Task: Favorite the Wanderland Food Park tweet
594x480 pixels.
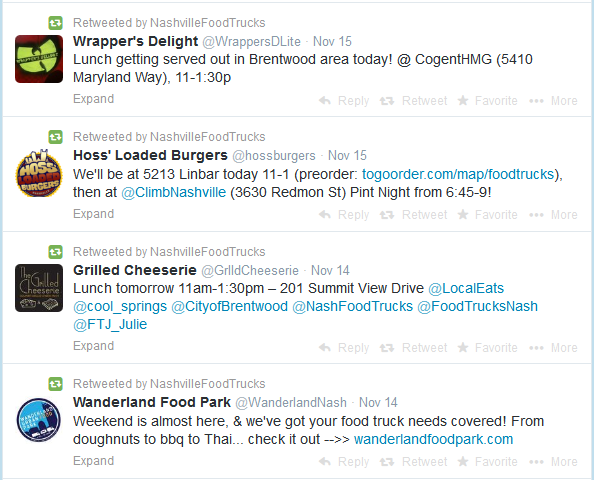Action: (x=488, y=462)
